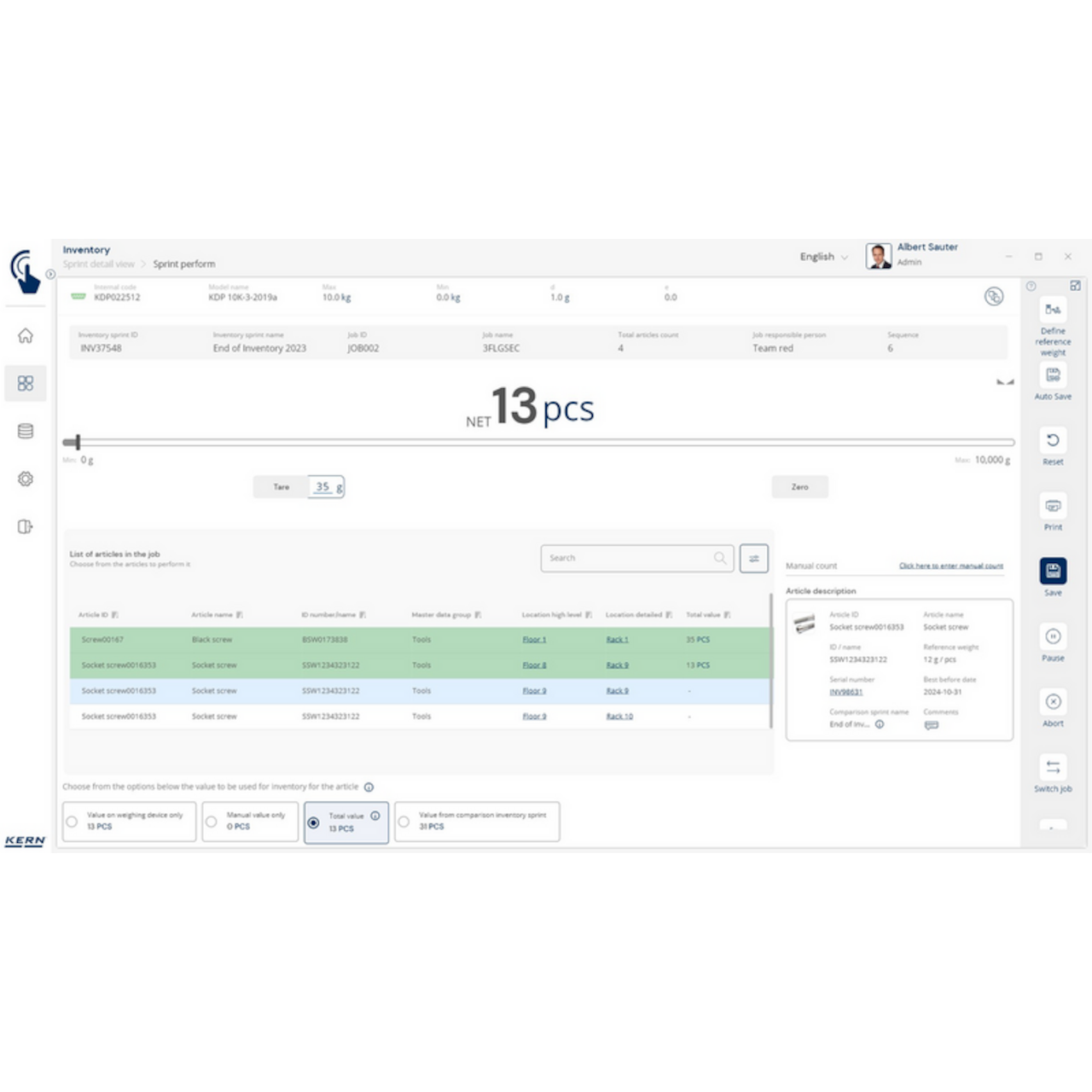Abort the inventory sprint
This screenshot has height=1092, width=1092.
(1053, 703)
